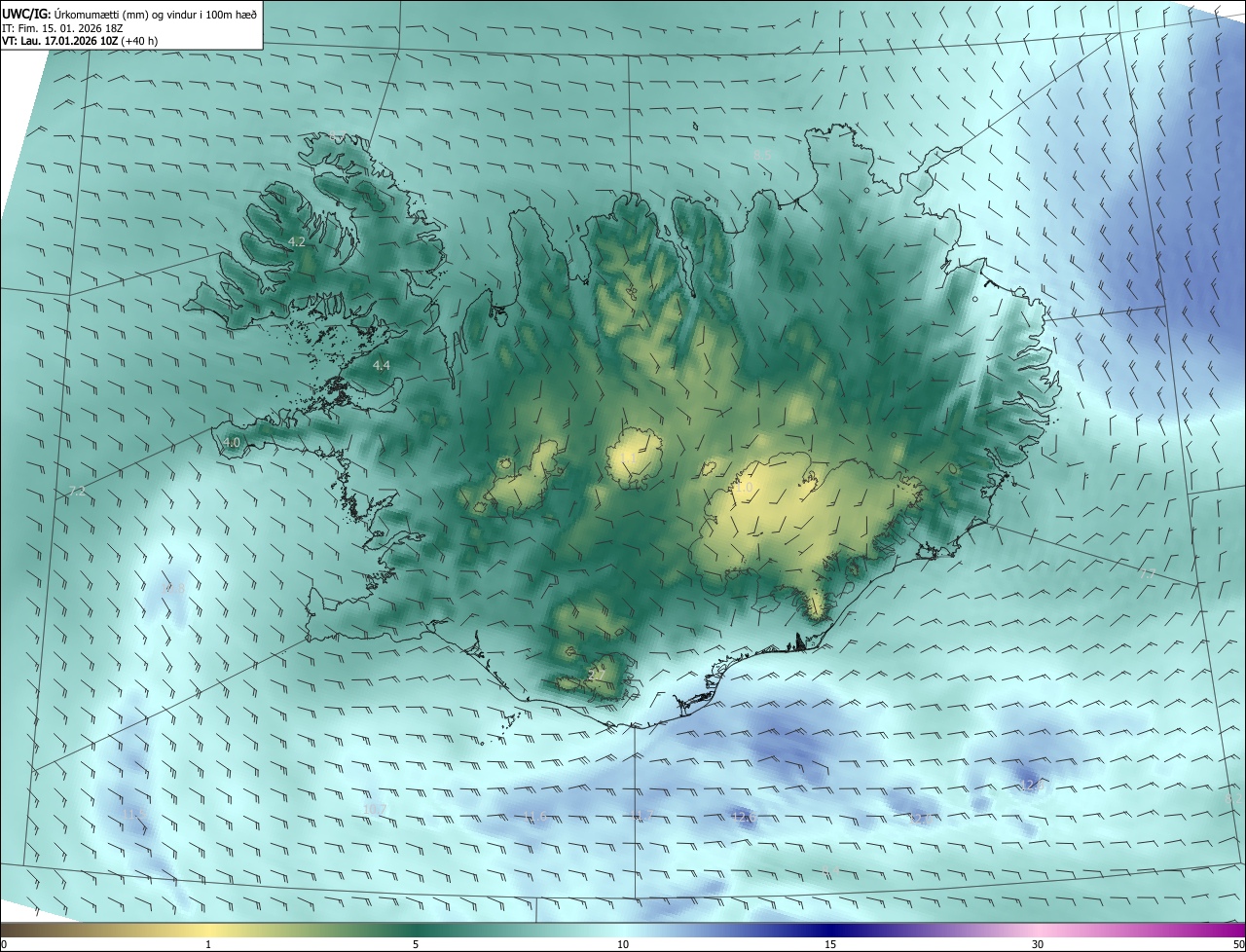The width and height of the screenshot is (1246, 952).
Task: Click the 7.7 value label southeast of Iceland
Action: tap(1147, 573)
